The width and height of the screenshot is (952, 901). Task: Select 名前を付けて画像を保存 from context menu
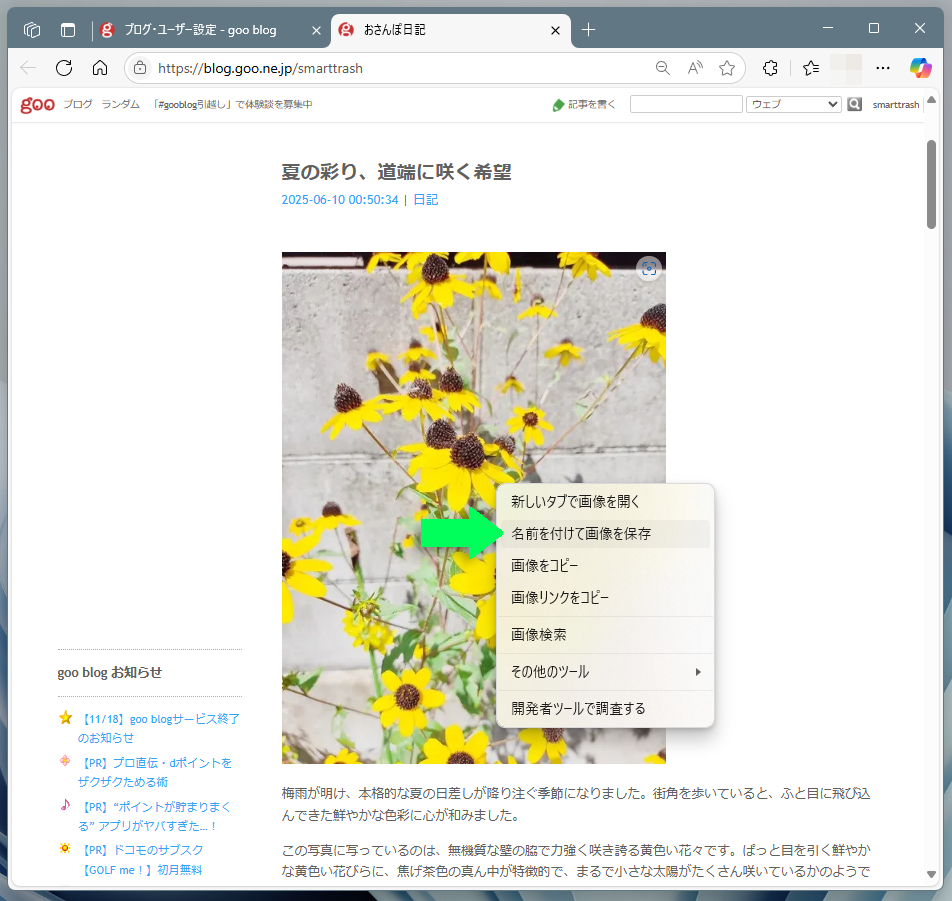581,534
